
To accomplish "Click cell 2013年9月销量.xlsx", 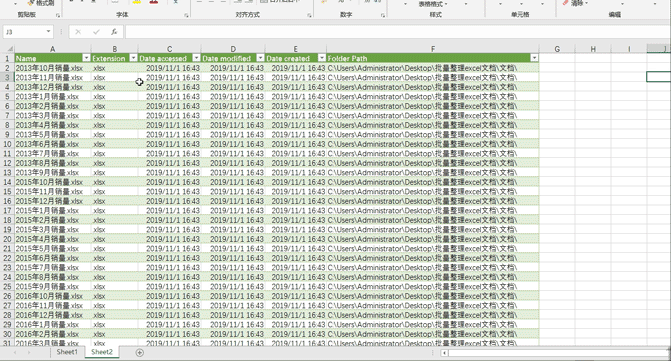I will pyautogui.click(x=53, y=172).
